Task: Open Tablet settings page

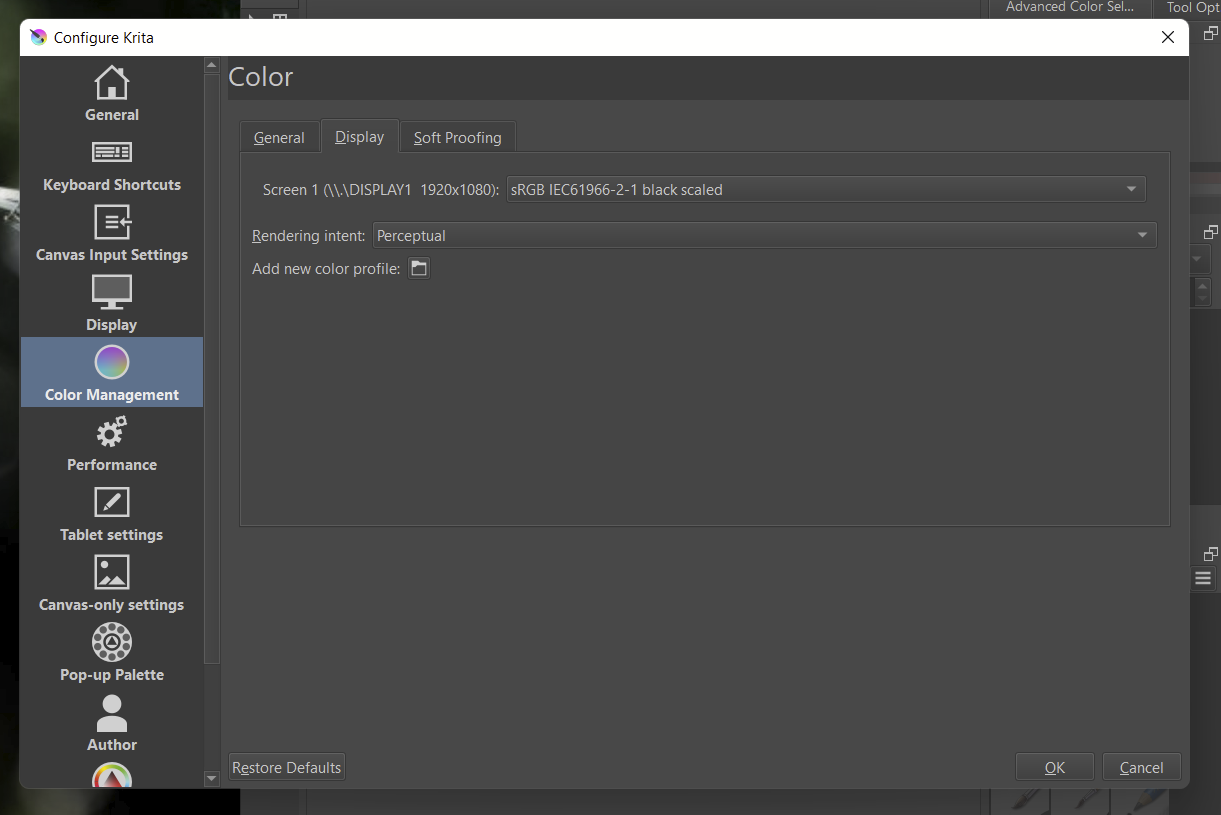Action: [x=112, y=513]
